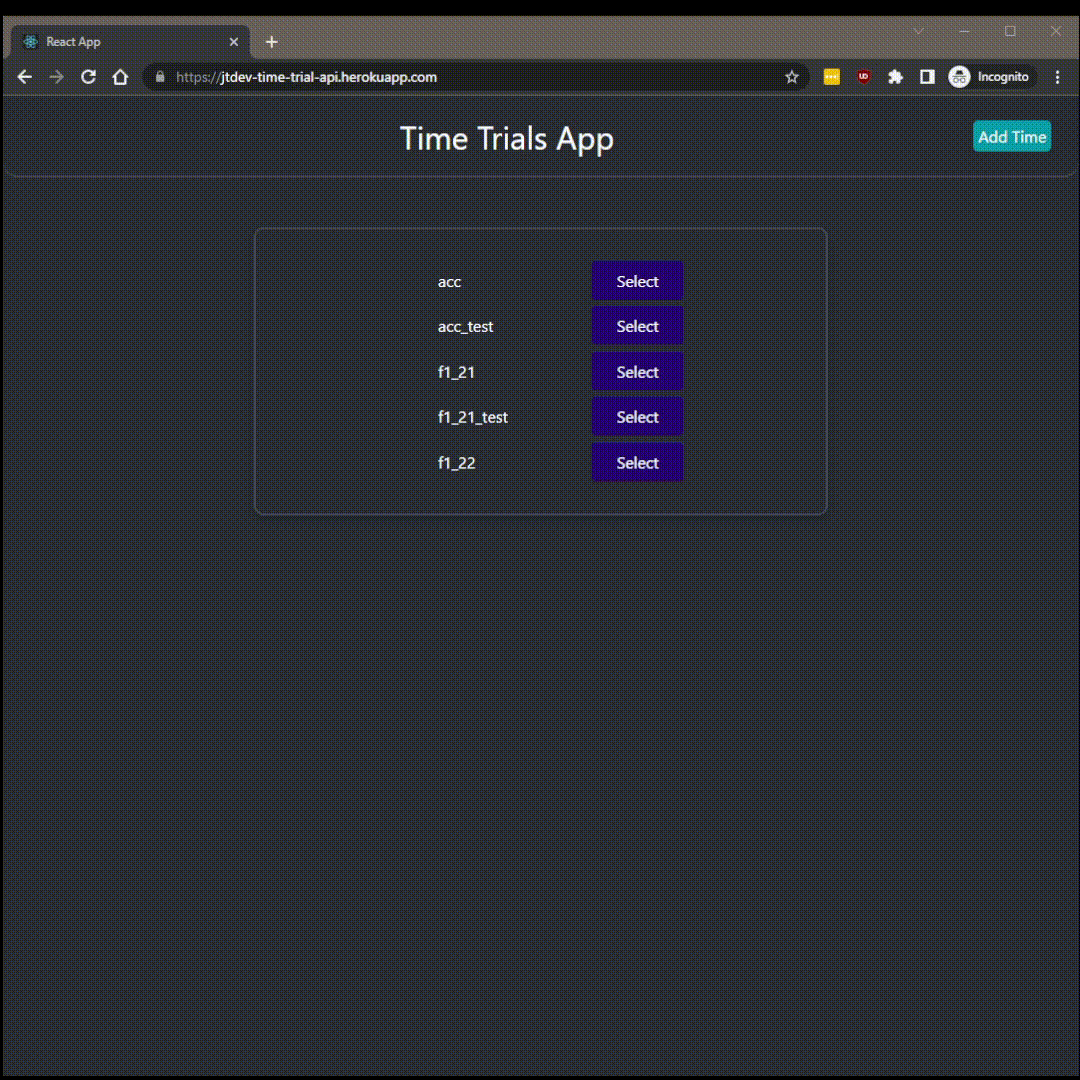
Task: Select the f1_22 entry
Action: click(637, 462)
